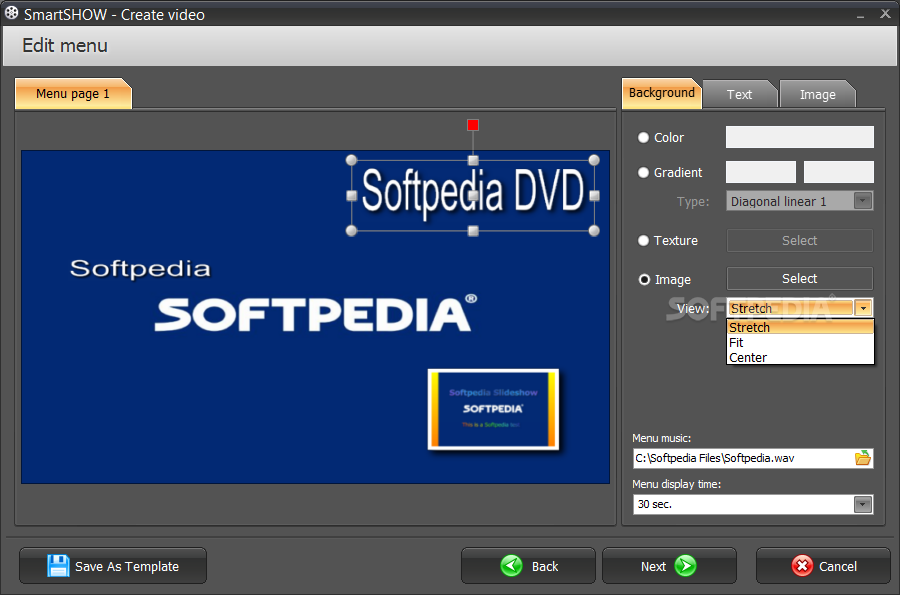Click the Color swatch field
The image size is (900, 595).
tap(800, 137)
